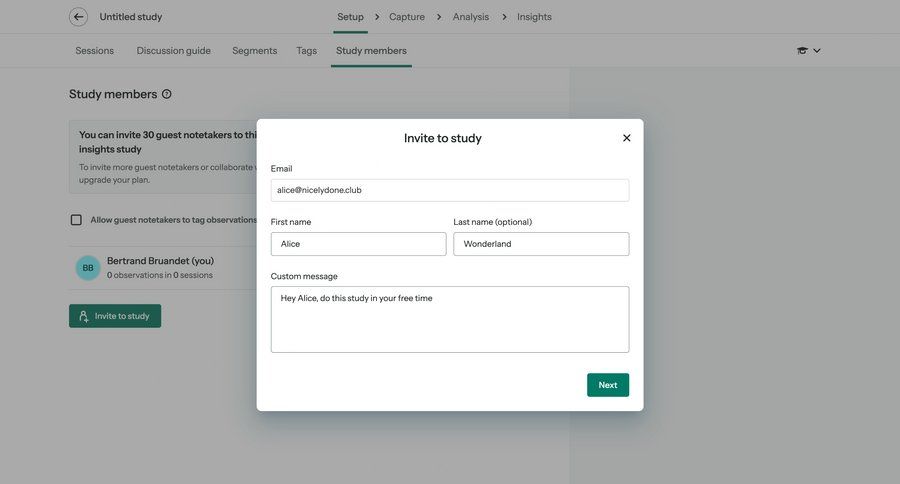The image size is (900, 484).
Task: Go to the Insights step
Action: pyautogui.click(x=534, y=17)
